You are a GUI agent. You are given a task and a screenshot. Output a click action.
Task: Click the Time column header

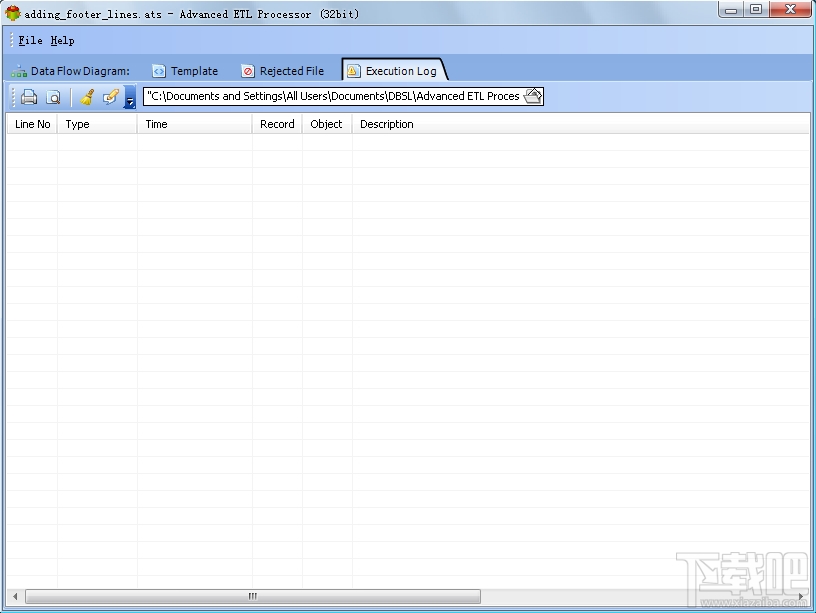[157, 123]
